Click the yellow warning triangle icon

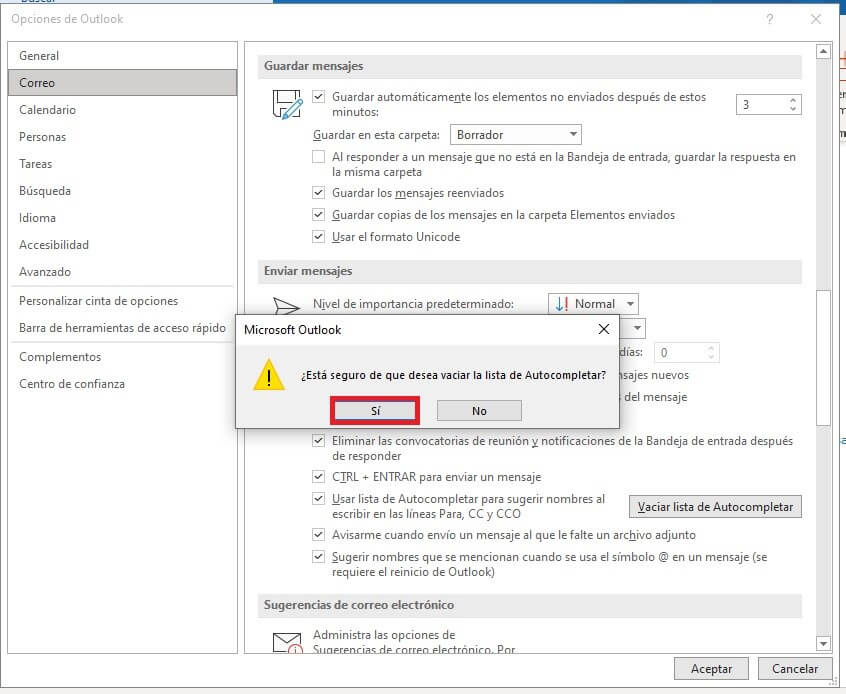269,374
